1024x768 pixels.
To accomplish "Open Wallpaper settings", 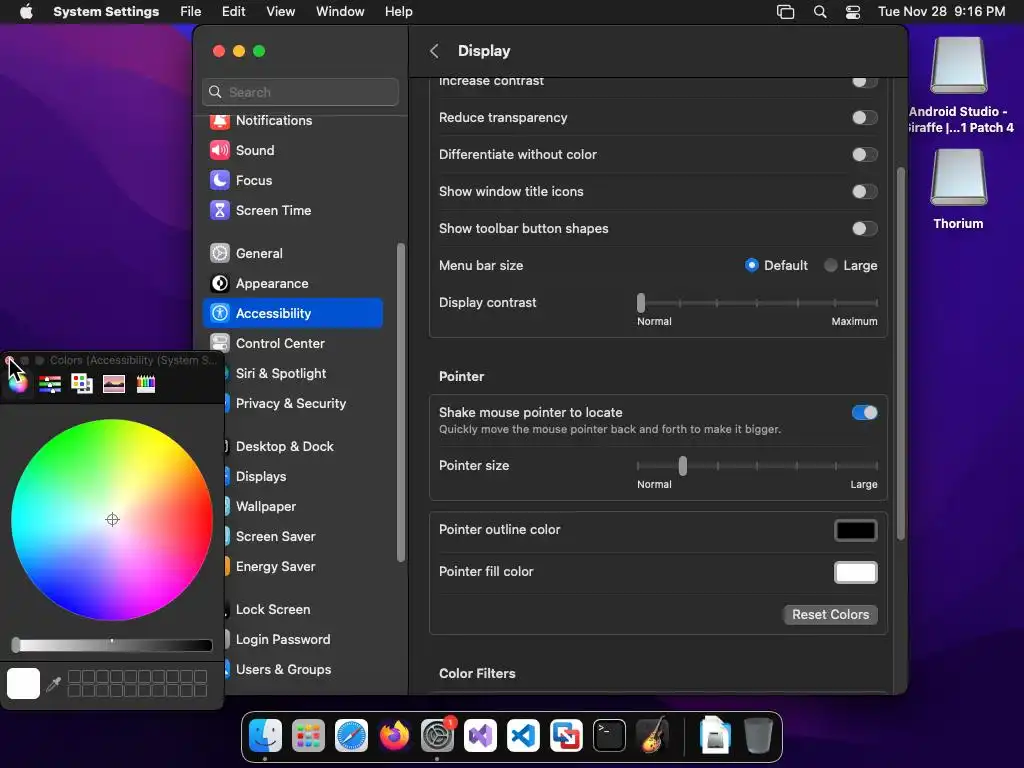I will pos(266,507).
